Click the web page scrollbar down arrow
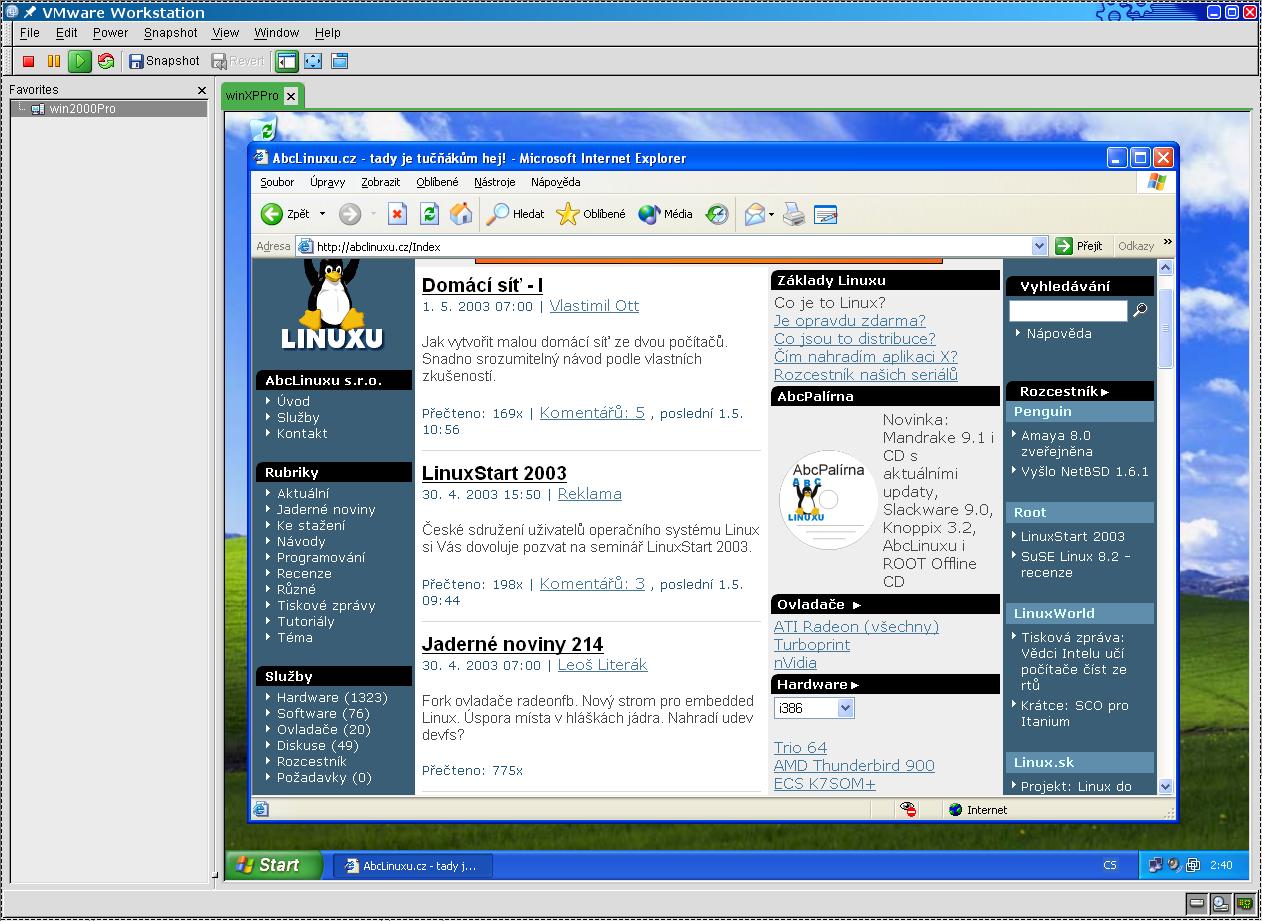This screenshot has height=921, width=1262. tap(1165, 787)
